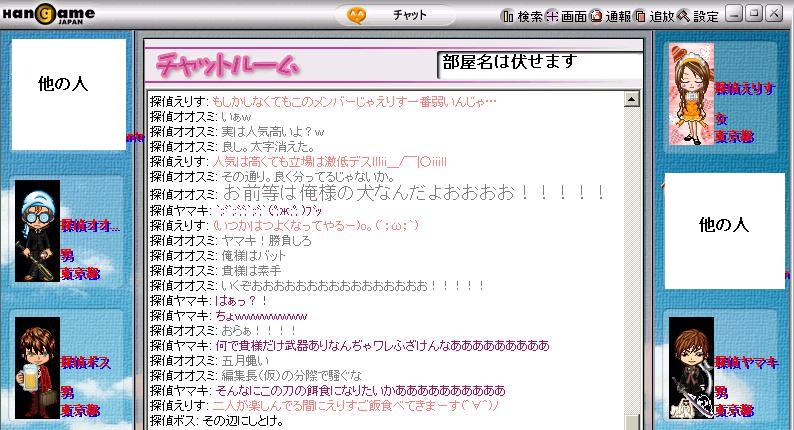This screenshot has width=794, height=430.
Task: Click the 探偵えりす username label
Action: [x=745, y=89]
